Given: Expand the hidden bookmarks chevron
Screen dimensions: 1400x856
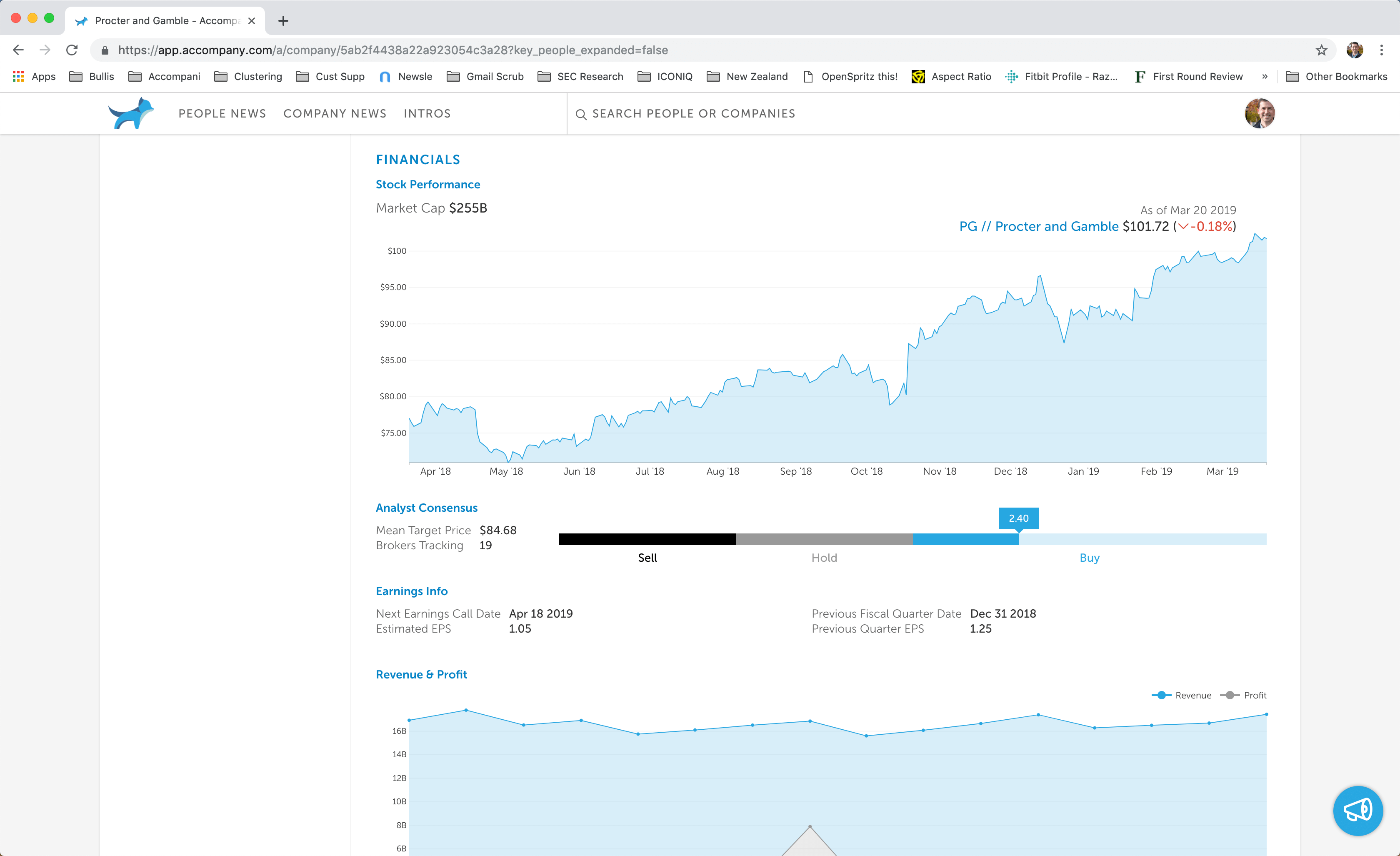Looking at the screenshot, I should (x=1265, y=76).
